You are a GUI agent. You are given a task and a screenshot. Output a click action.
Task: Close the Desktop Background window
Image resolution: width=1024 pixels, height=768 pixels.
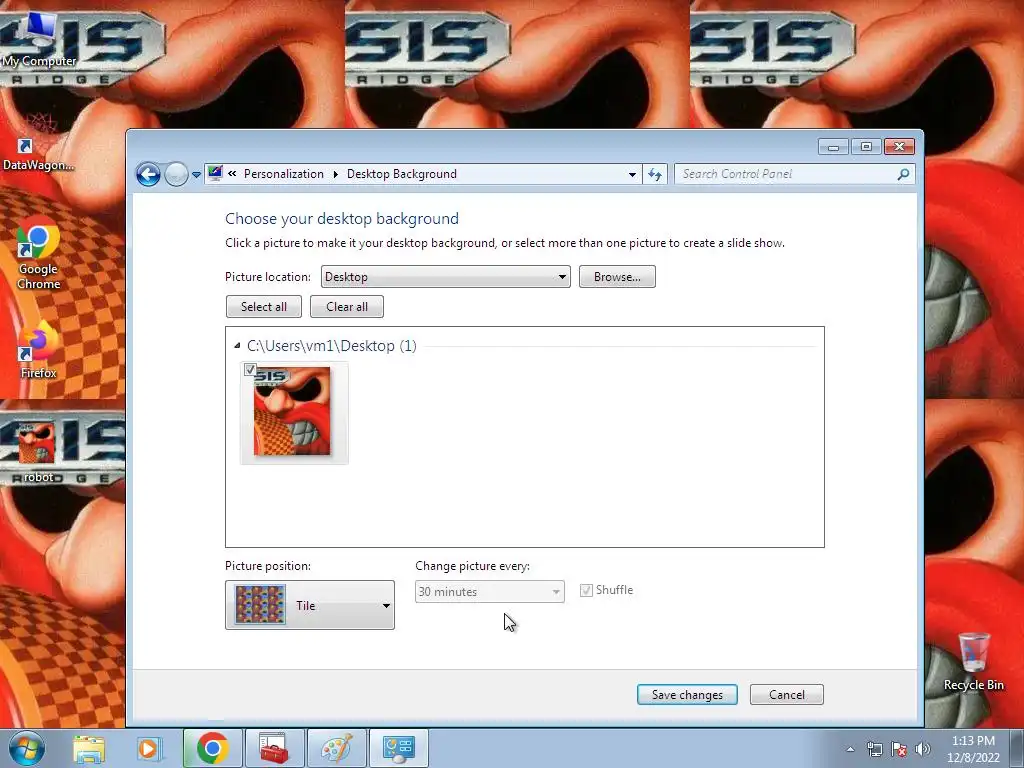pyautogui.click(x=899, y=147)
